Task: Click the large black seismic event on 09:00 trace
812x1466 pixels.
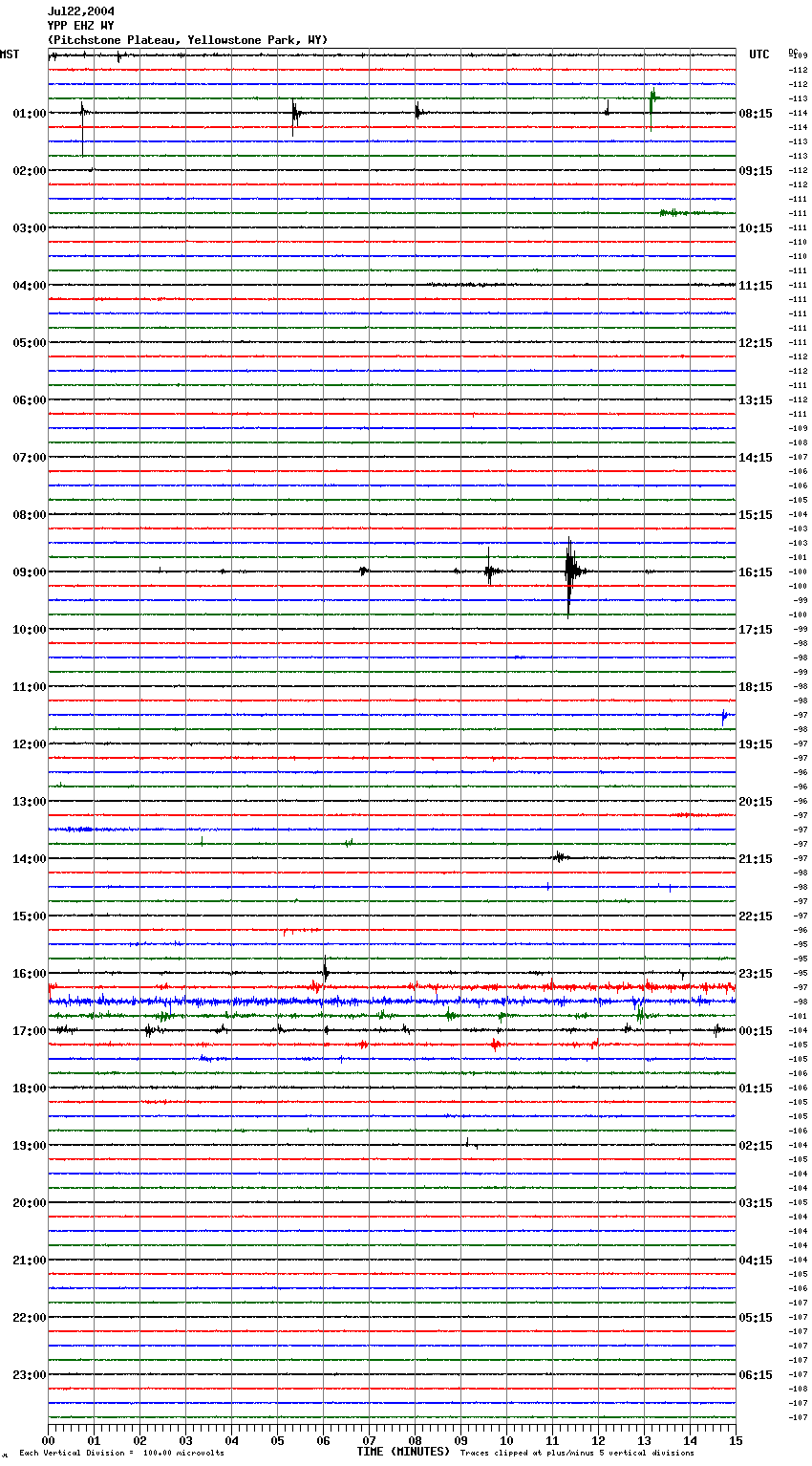Action: click(571, 576)
